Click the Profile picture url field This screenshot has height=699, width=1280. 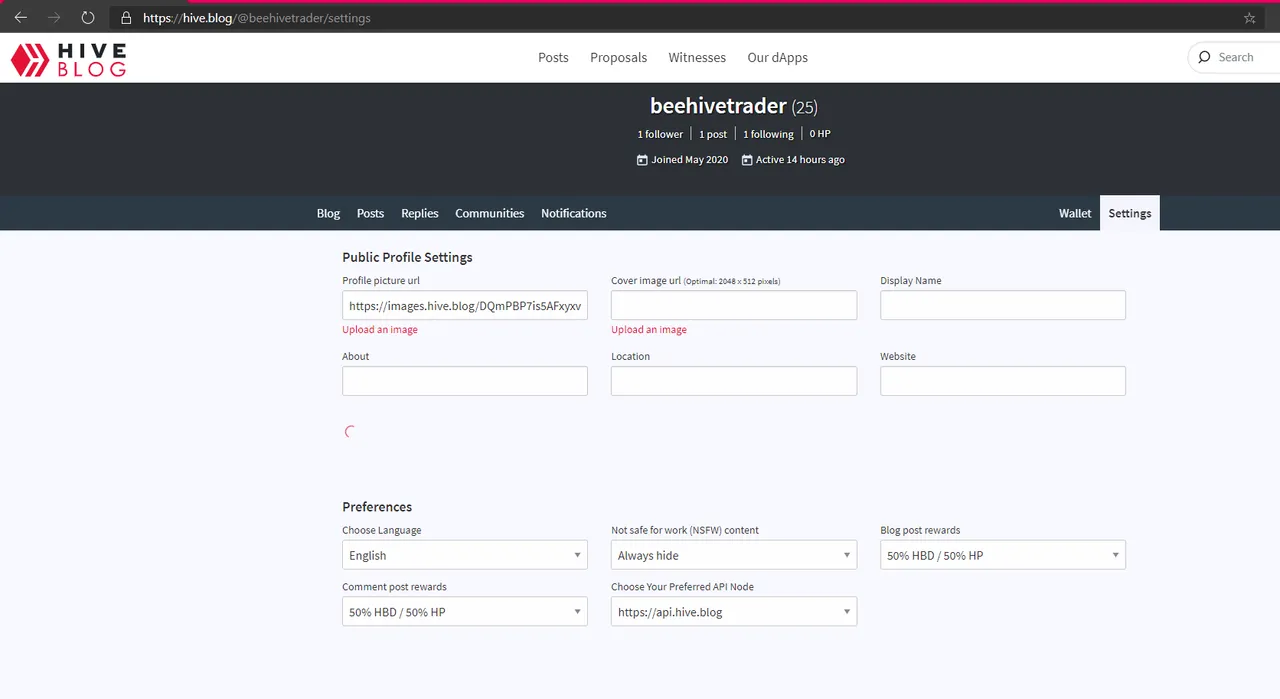click(465, 306)
